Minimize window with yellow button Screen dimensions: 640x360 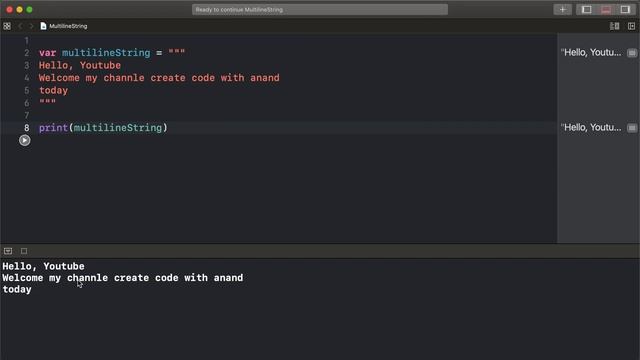coord(19,9)
